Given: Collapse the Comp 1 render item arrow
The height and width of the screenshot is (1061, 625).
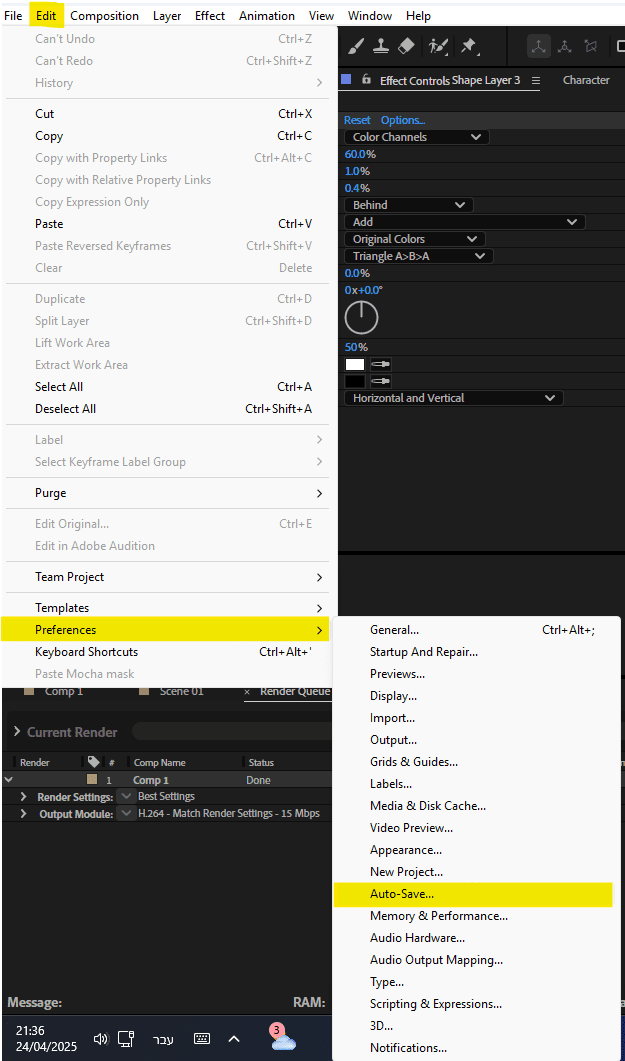Looking at the screenshot, I should (x=9, y=779).
